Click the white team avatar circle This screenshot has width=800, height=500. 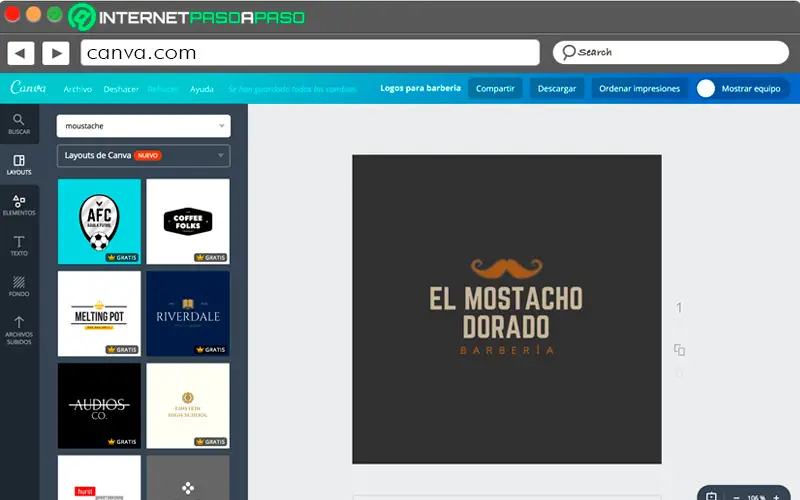(x=706, y=88)
